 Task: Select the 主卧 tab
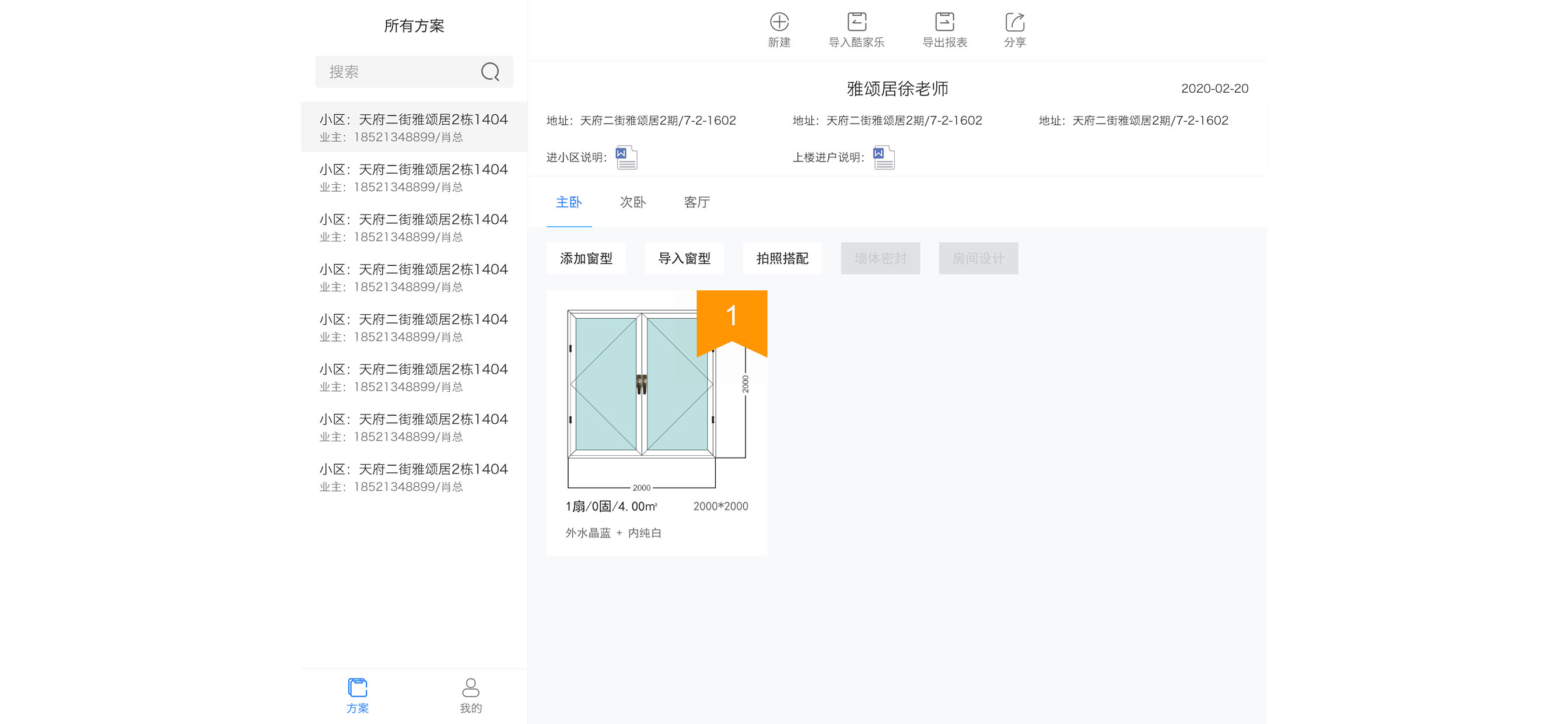569,202
